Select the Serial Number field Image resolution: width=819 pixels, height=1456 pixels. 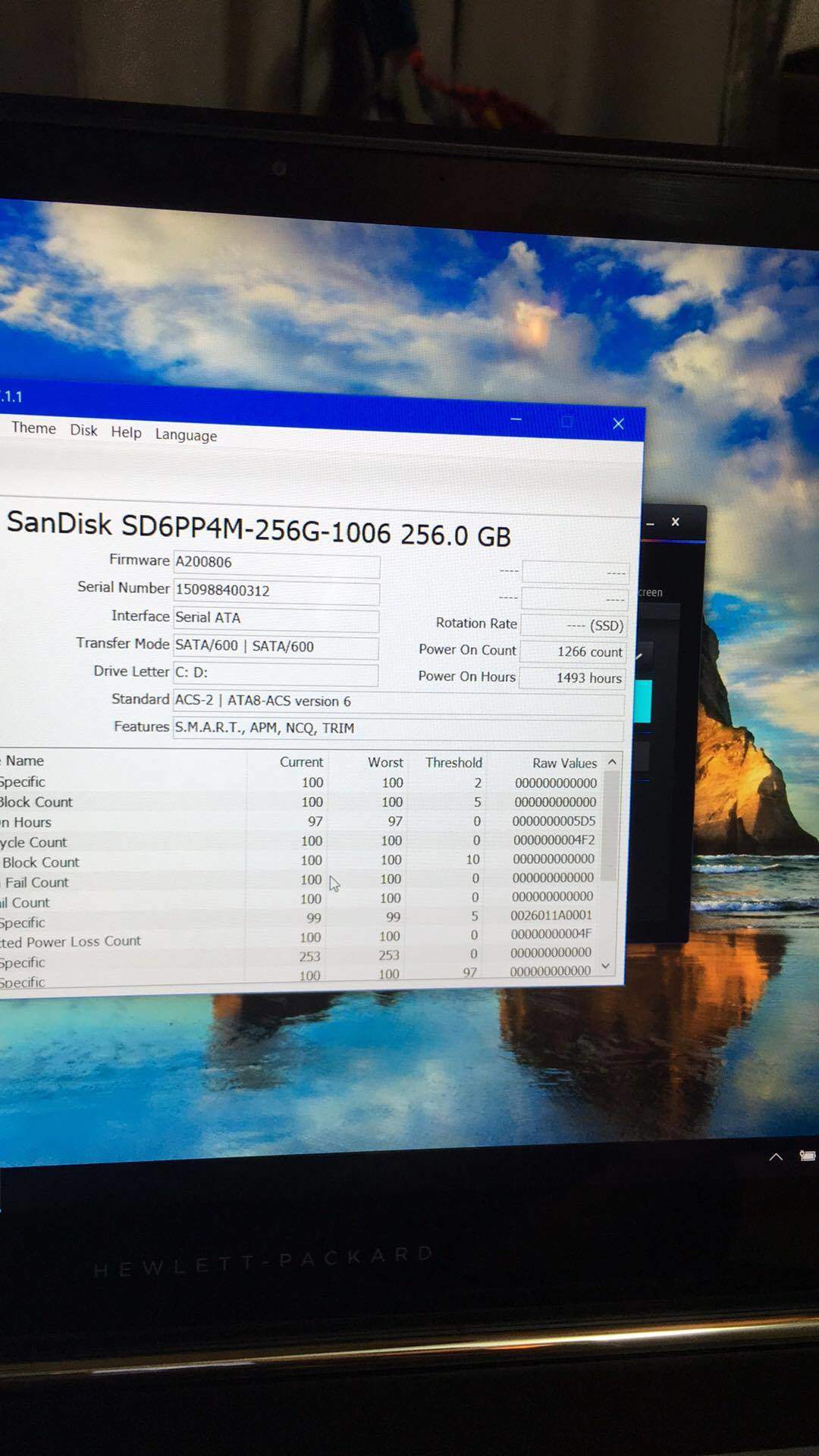click(x=276, y=591)
